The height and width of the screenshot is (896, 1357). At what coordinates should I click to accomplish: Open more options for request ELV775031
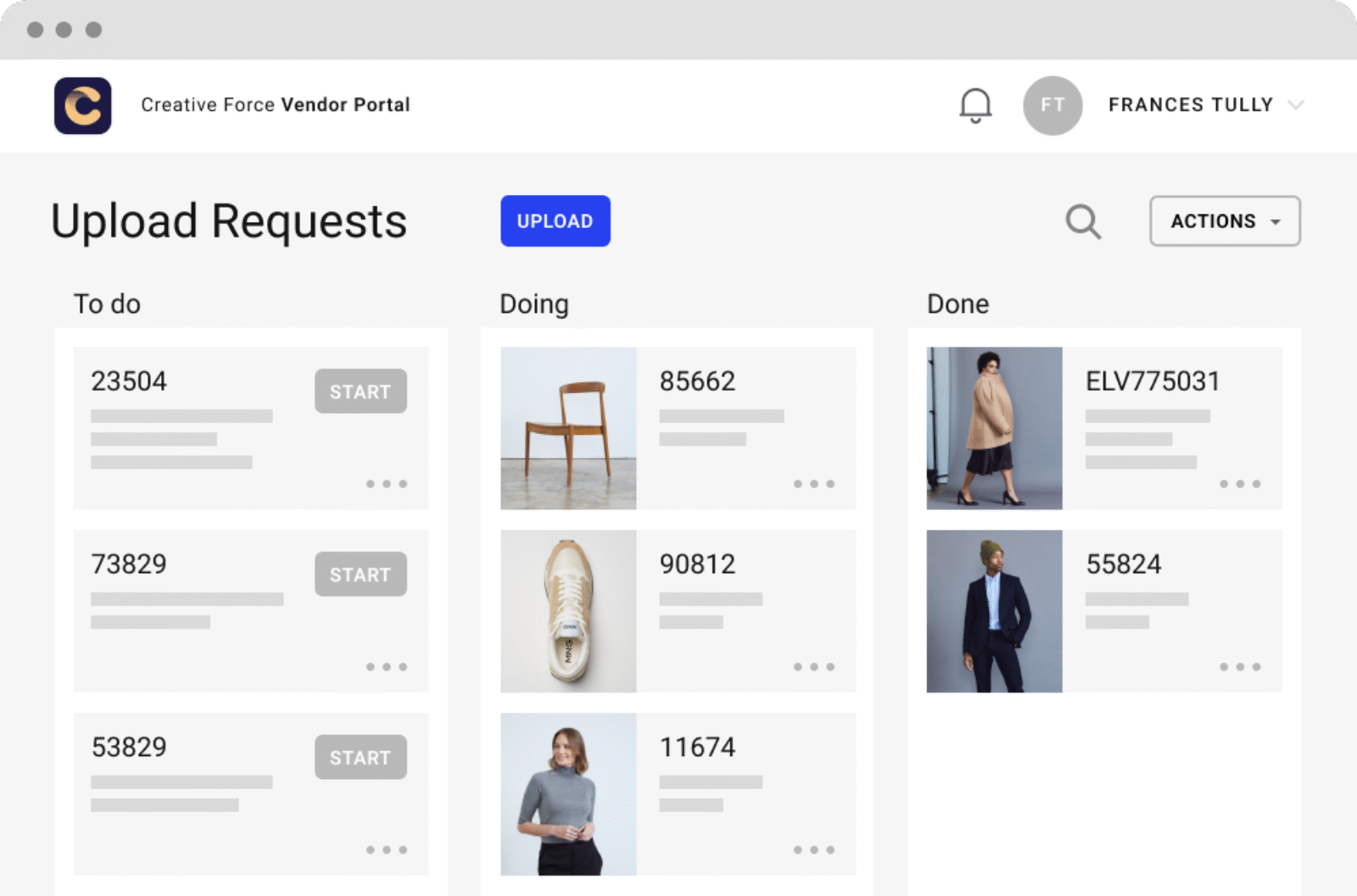coord(1240,484)
